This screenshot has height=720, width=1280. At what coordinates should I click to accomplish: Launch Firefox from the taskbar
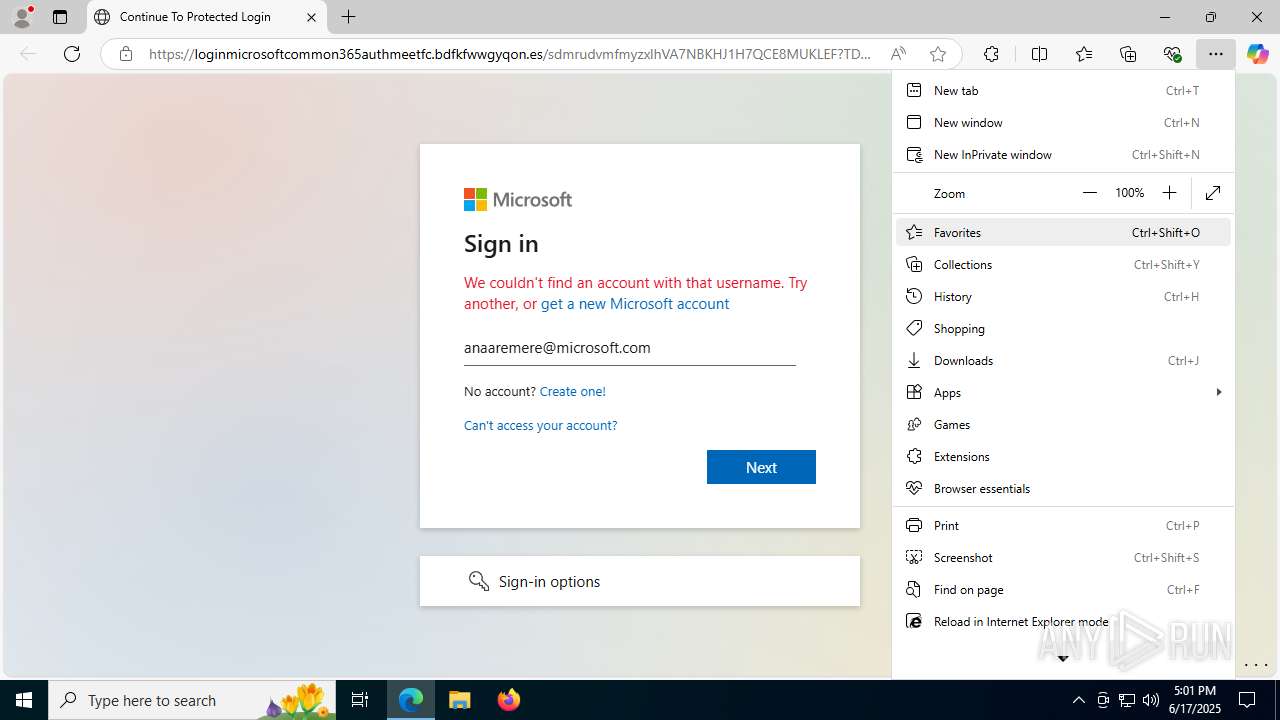[x=509, y=700]
